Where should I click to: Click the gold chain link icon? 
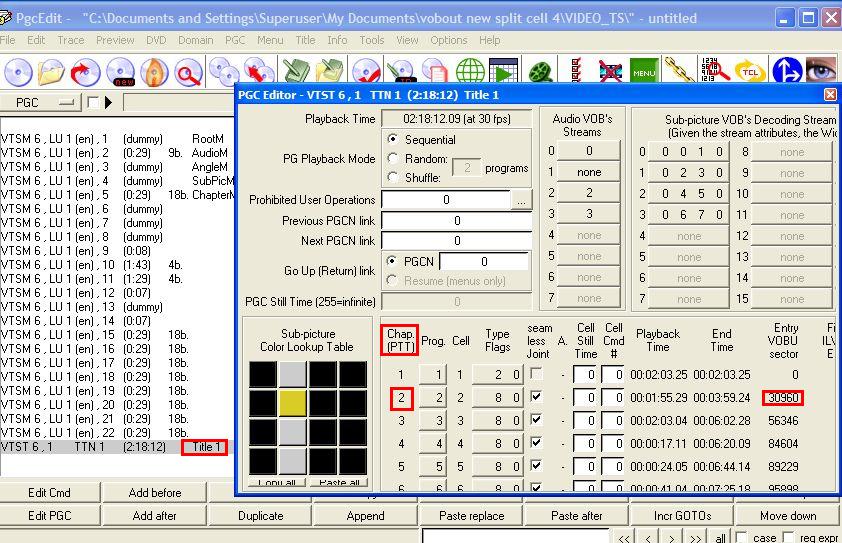click(679, 73)
